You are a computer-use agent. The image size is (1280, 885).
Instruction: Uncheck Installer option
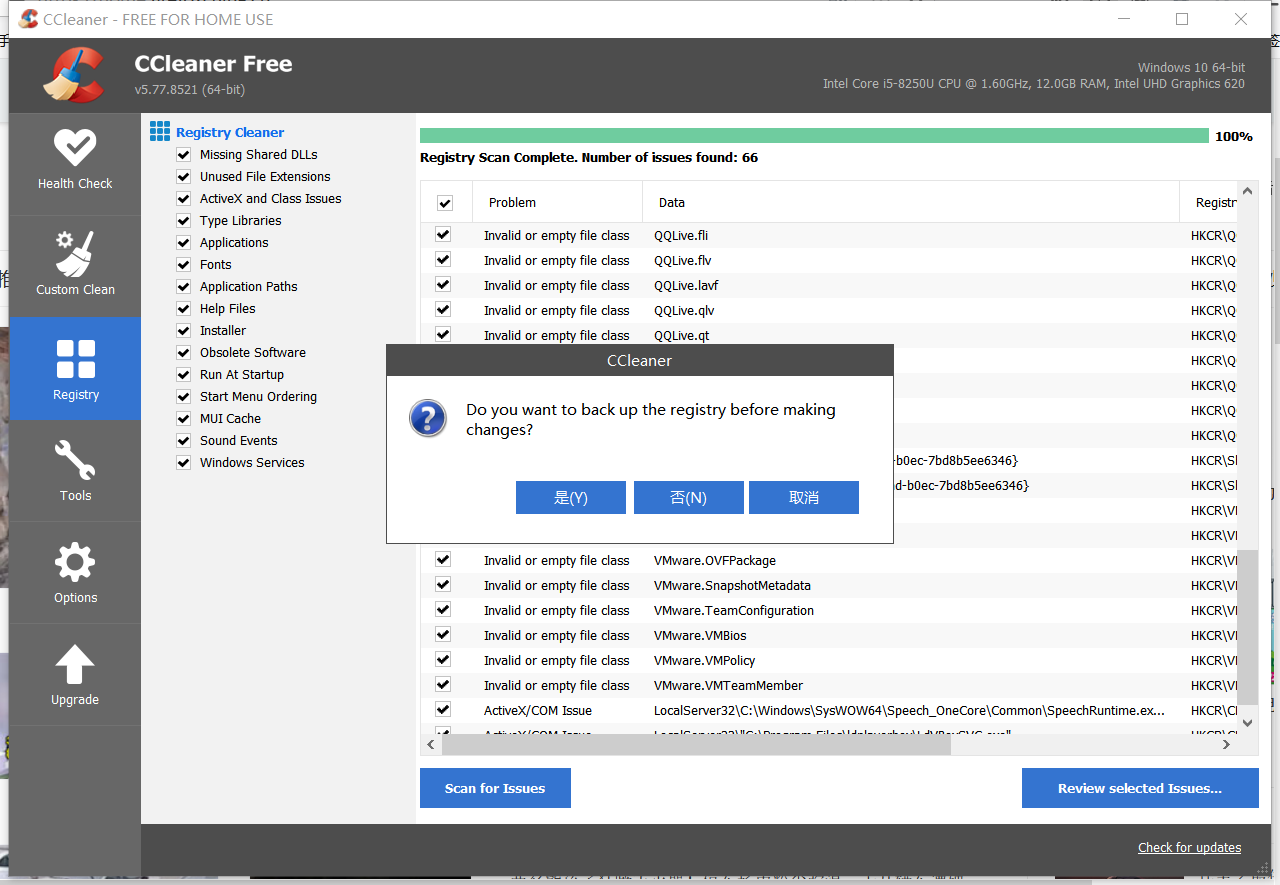[x=183, y=331]
